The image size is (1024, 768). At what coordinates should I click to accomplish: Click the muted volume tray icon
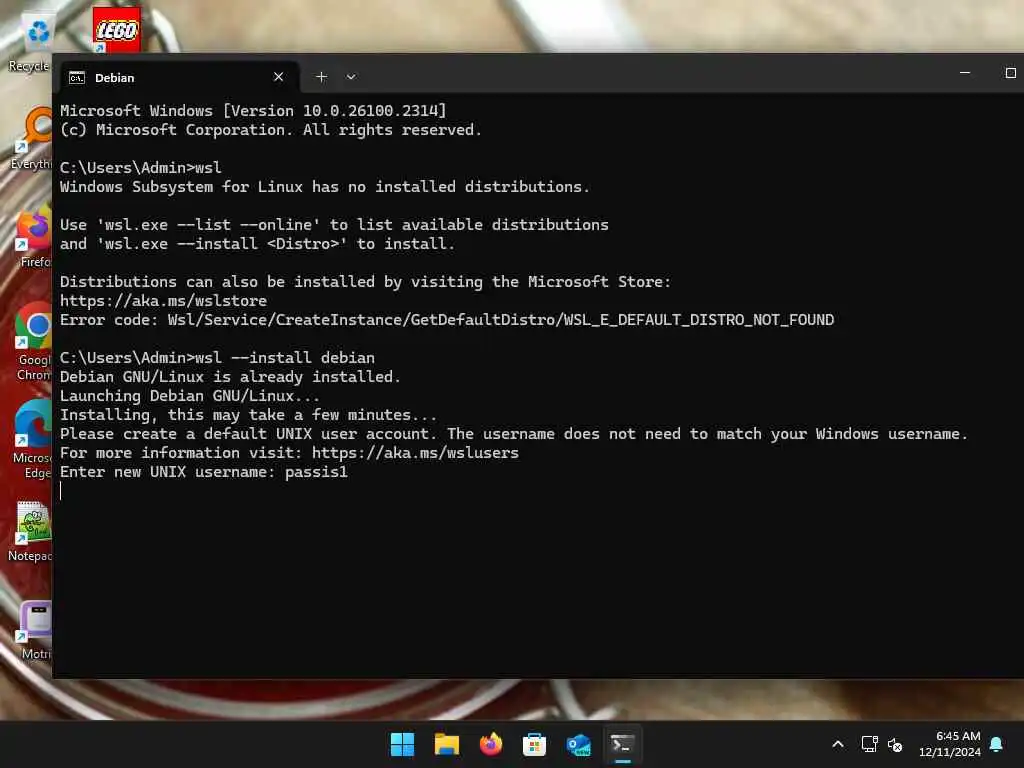(x=895, y=744)
